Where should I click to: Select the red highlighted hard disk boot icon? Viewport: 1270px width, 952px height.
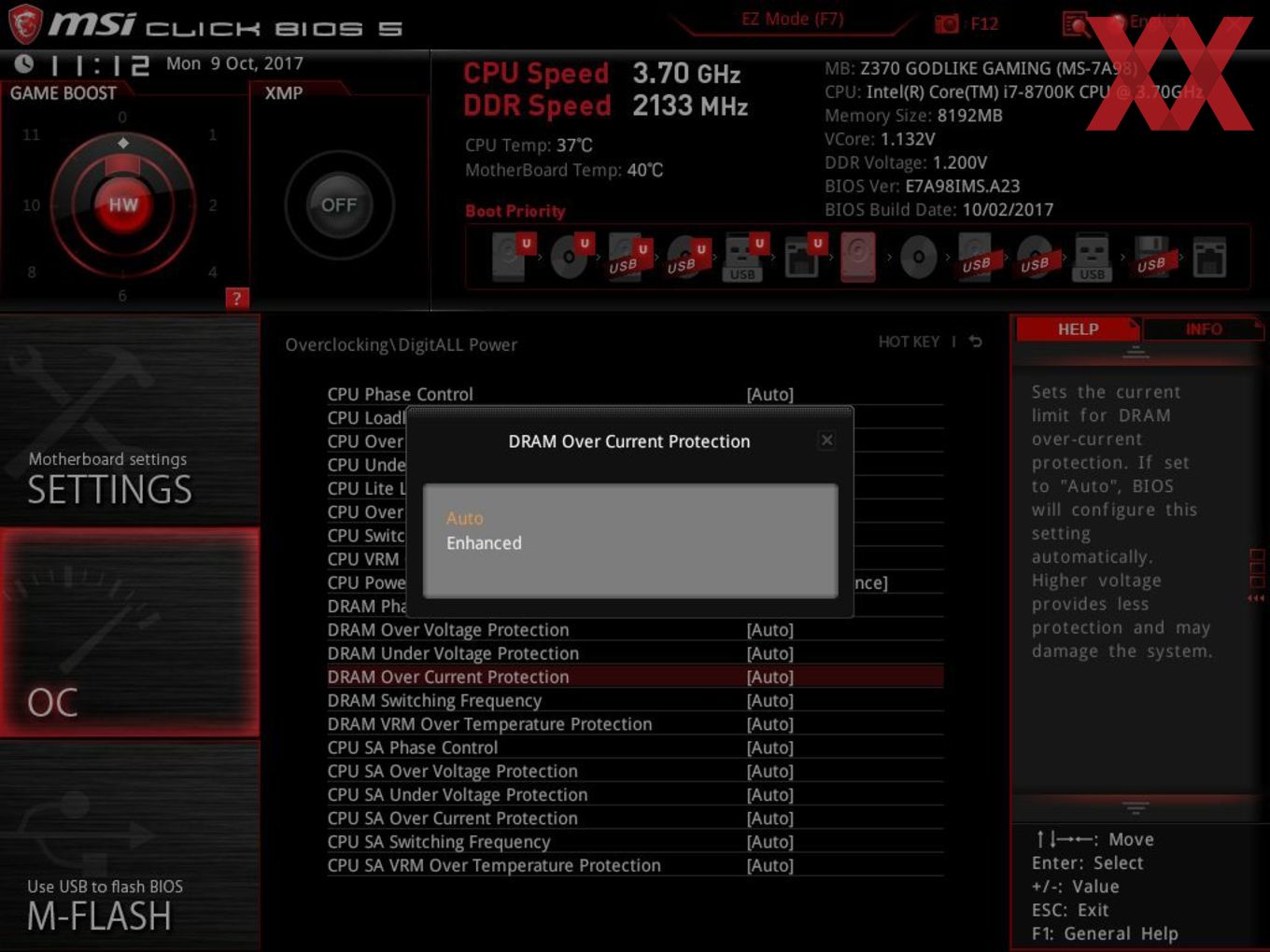coord(858,257)
